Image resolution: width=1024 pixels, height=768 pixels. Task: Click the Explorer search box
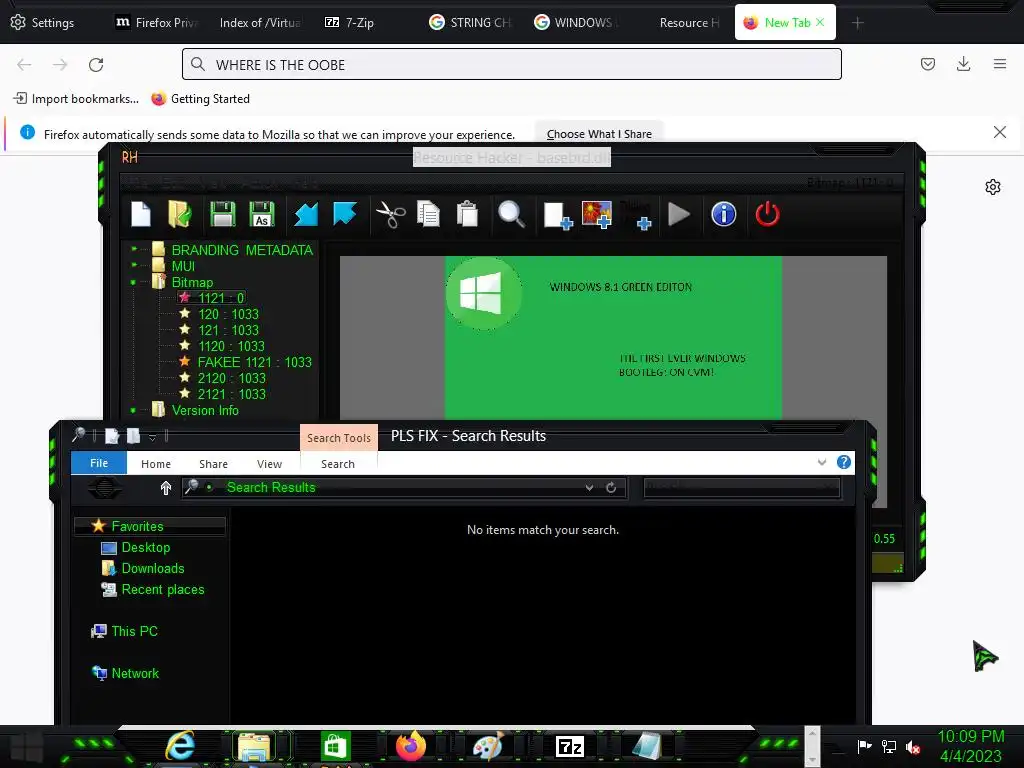741,488
